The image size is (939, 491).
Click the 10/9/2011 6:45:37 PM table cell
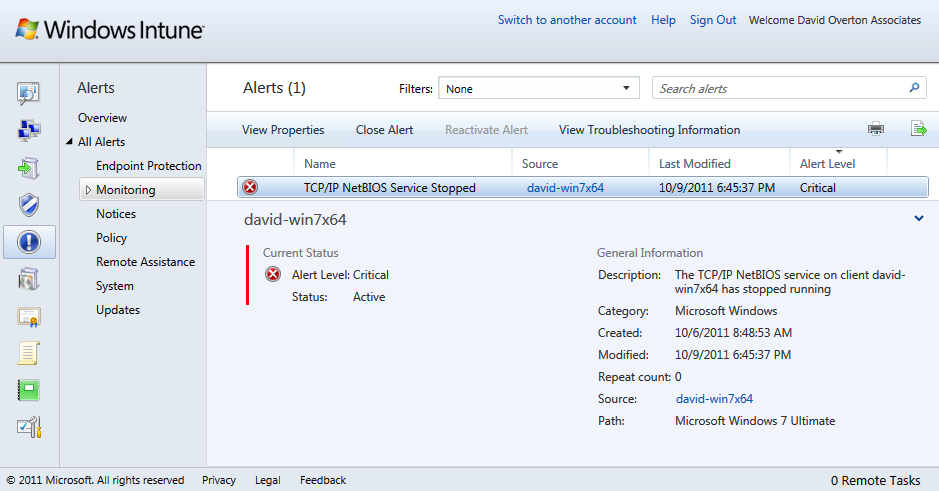717,188
